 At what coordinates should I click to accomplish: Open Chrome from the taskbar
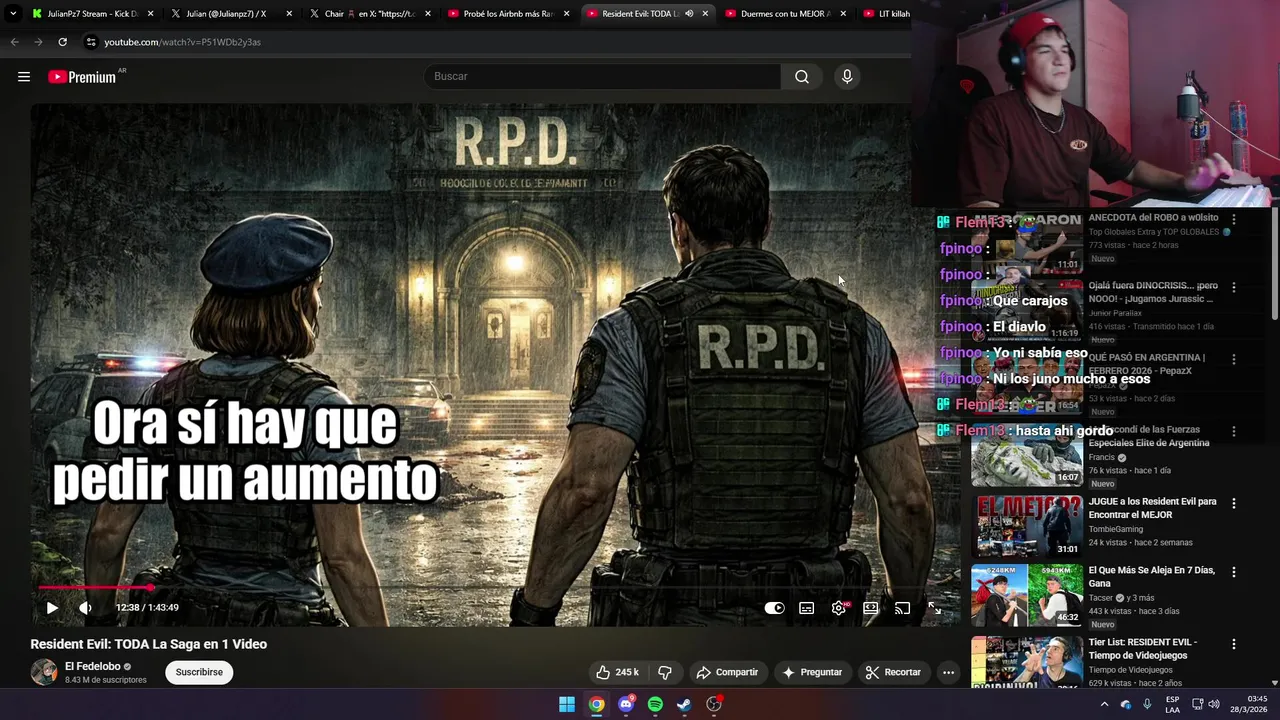click(x=596, y=704)
